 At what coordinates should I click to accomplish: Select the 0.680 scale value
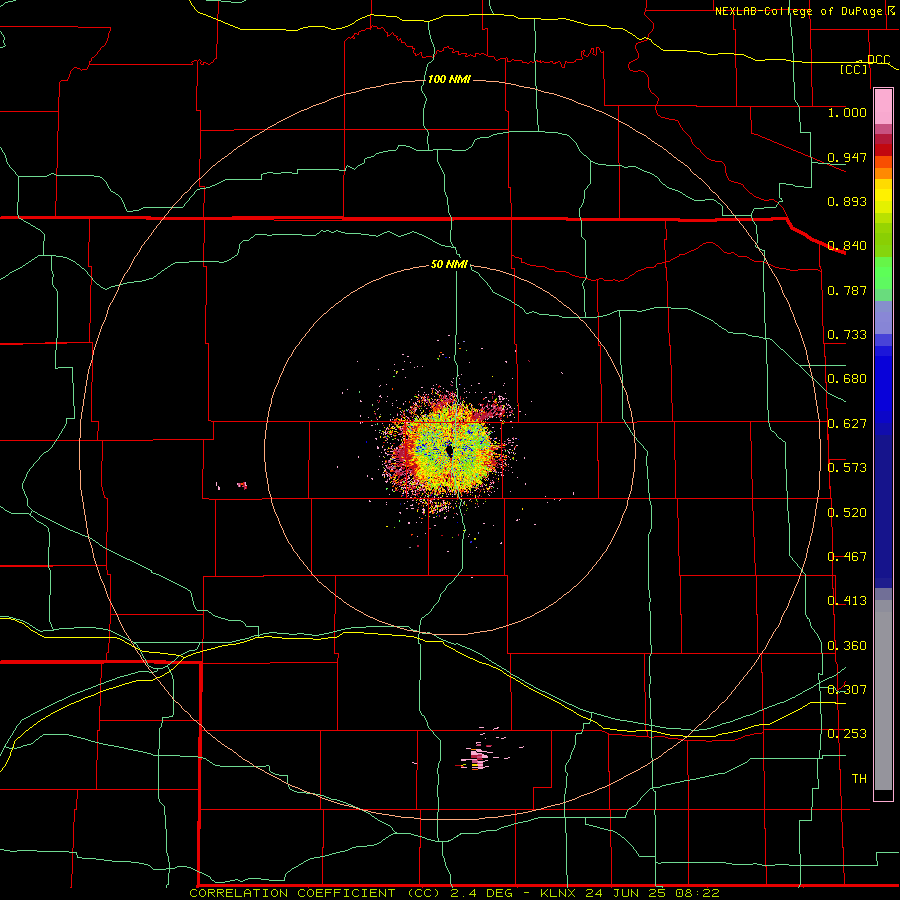[847, 379]
